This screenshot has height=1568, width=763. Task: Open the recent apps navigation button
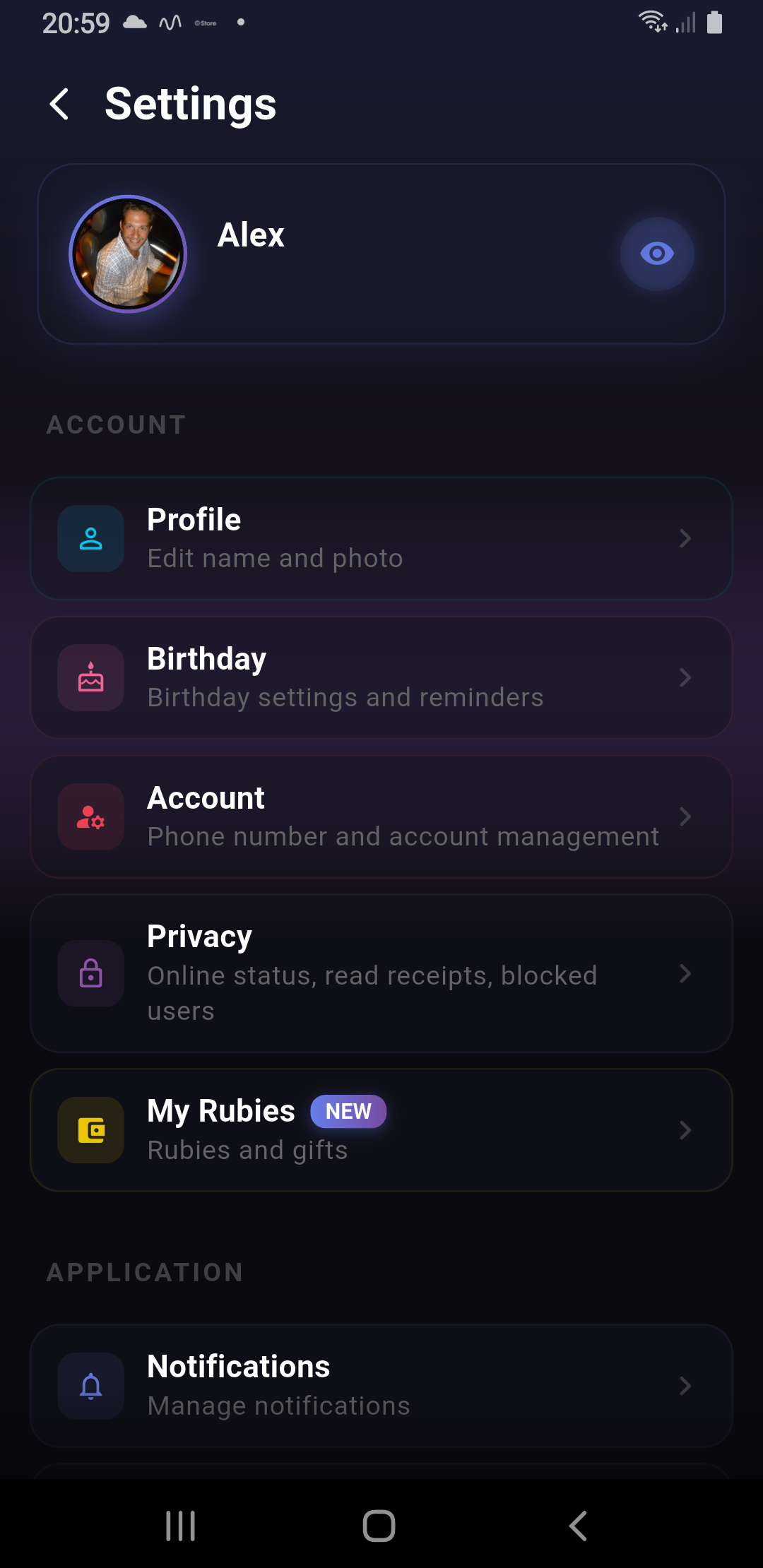click(x=180, y=1526)
